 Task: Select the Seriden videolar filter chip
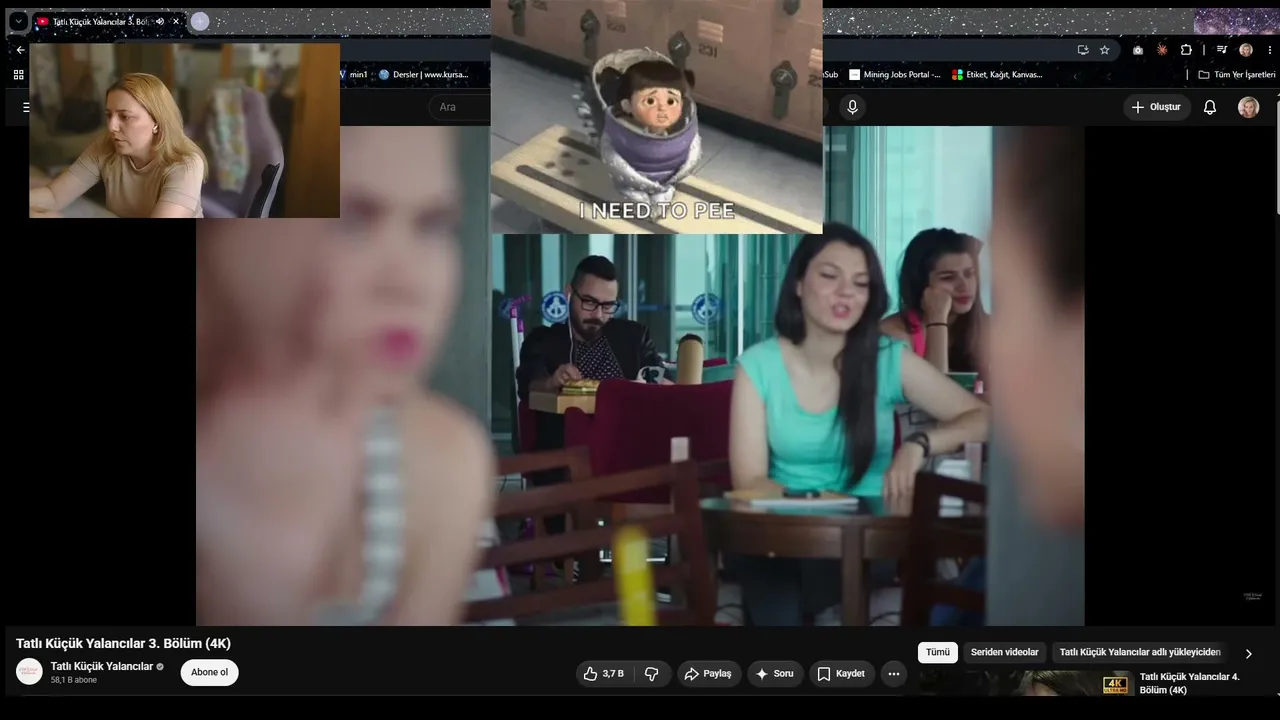pyautogui.click(x=1005, y=652)
